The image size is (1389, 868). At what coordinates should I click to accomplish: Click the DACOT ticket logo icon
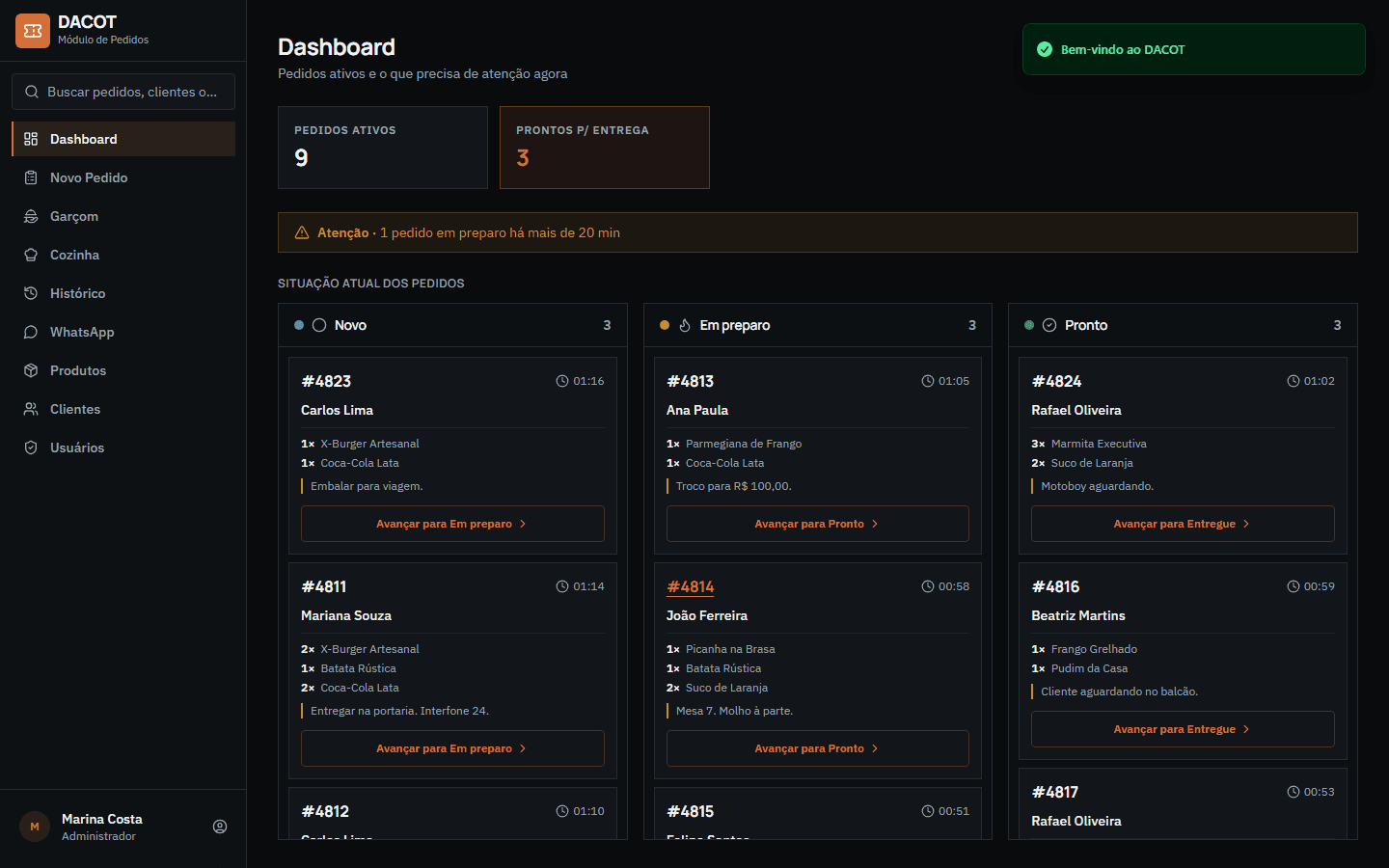[x=33, y=31]
